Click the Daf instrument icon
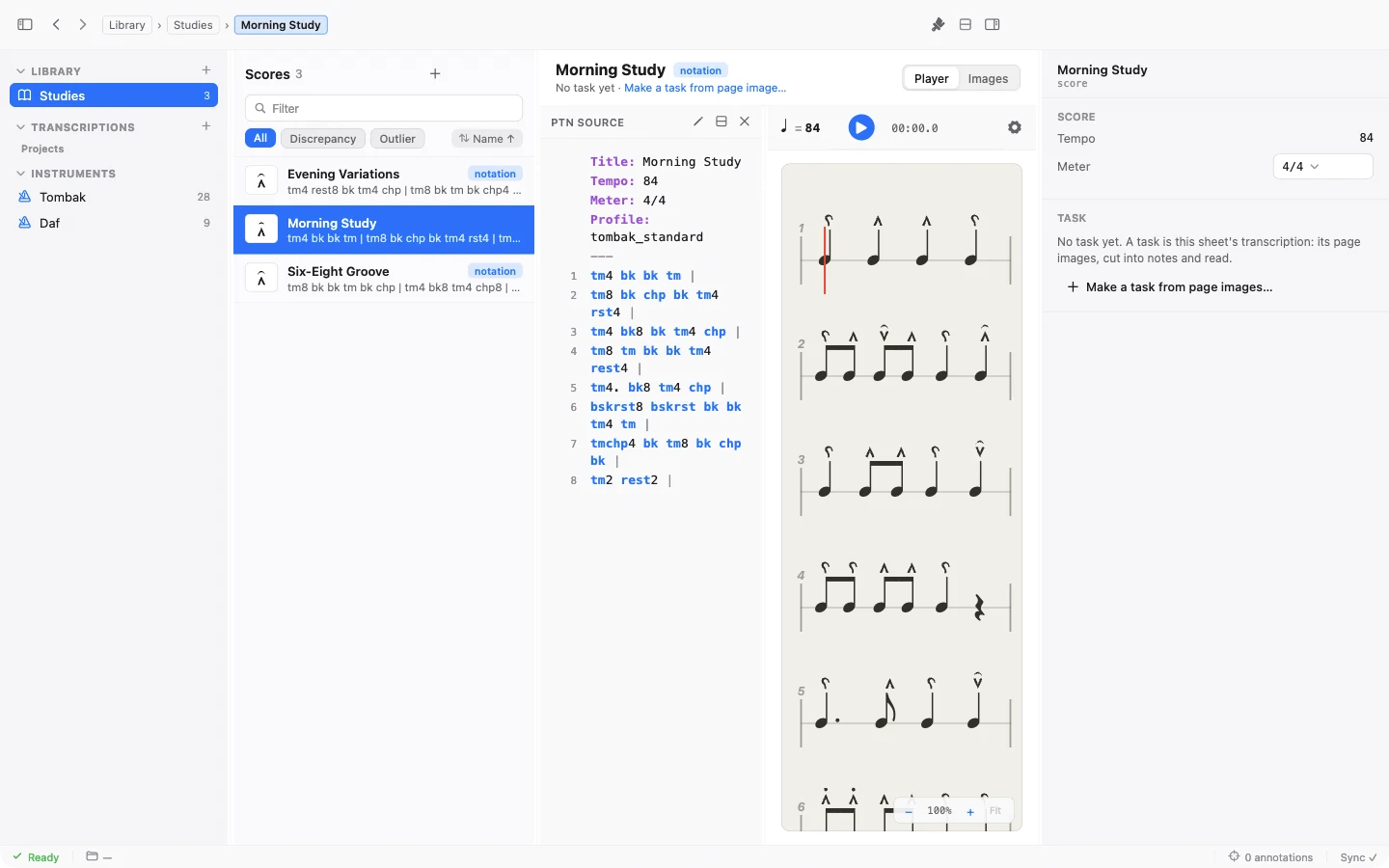 coord(25,223)
